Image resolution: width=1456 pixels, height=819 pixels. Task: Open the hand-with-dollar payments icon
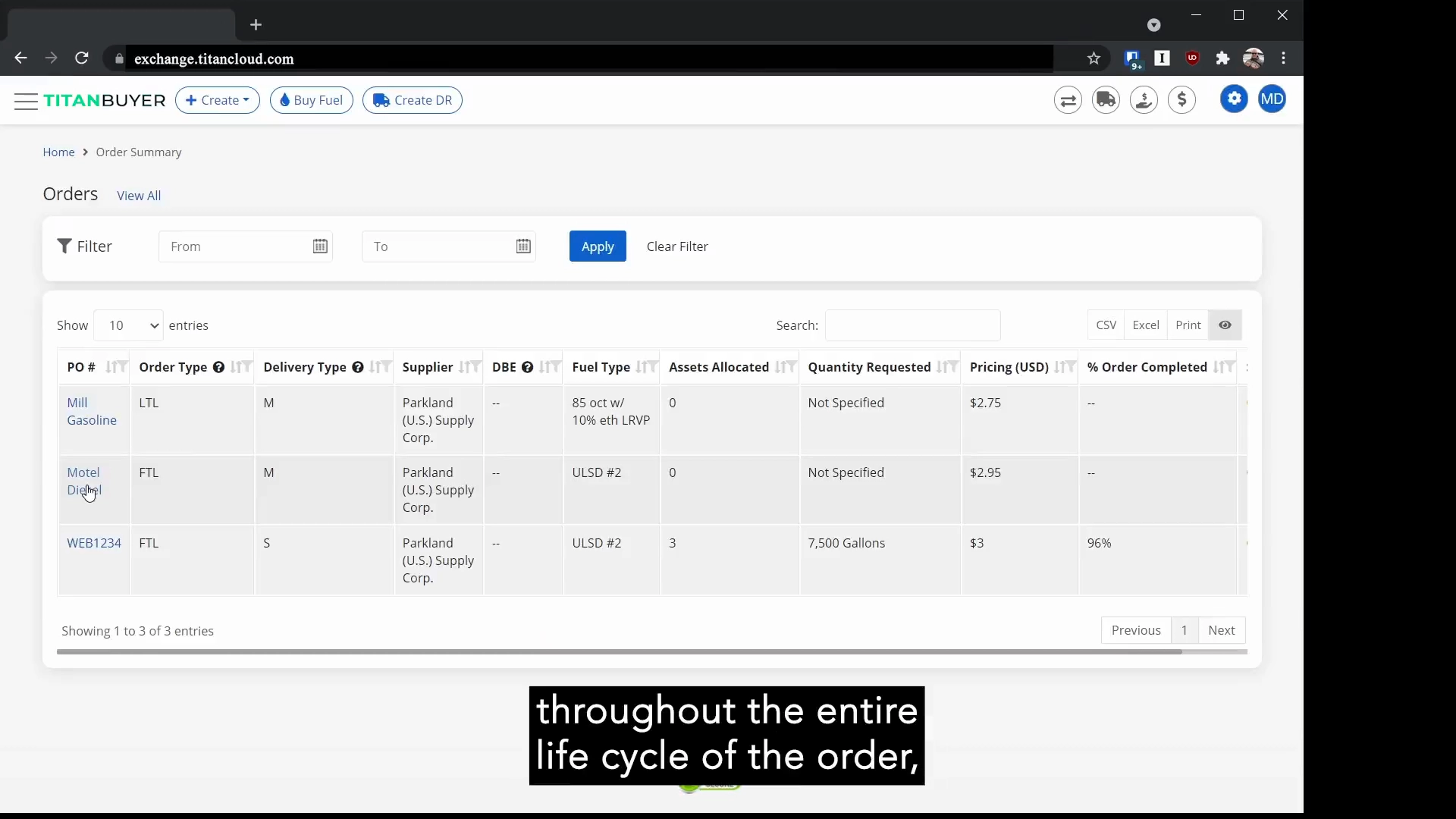tap(1144, 99)
